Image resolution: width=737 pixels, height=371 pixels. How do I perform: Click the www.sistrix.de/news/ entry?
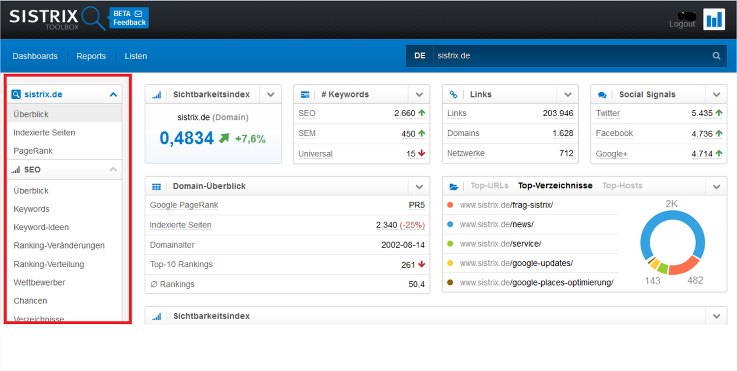496,224
